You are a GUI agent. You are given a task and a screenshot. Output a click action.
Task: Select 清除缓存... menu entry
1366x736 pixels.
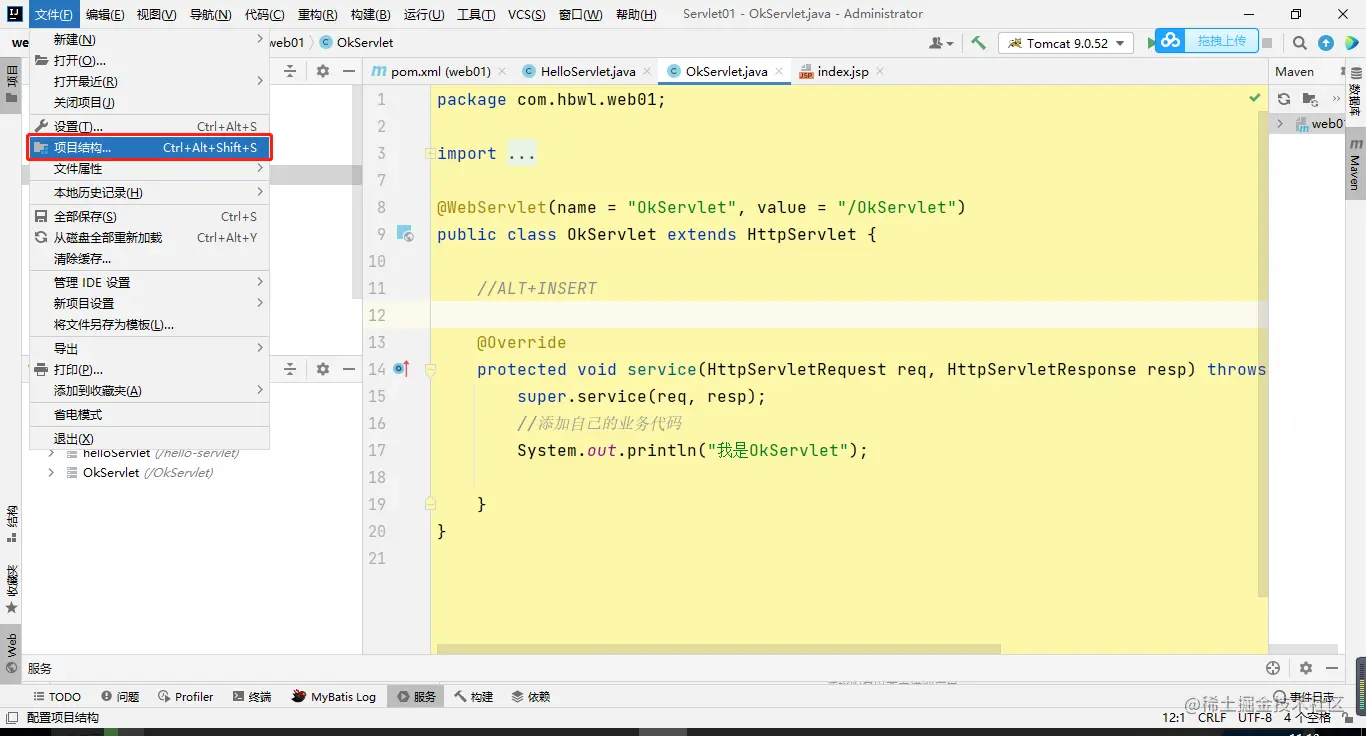148,258
